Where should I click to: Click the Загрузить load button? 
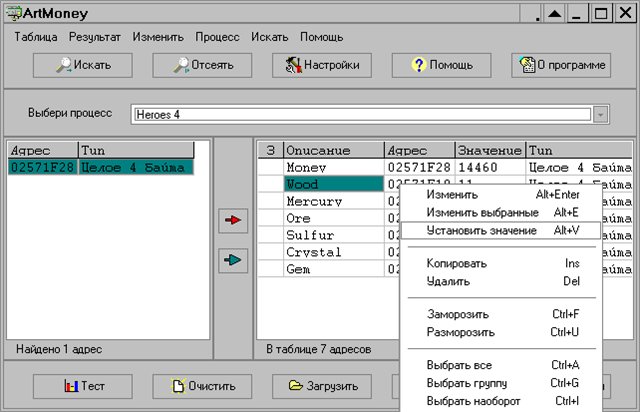tap(322, 385)
